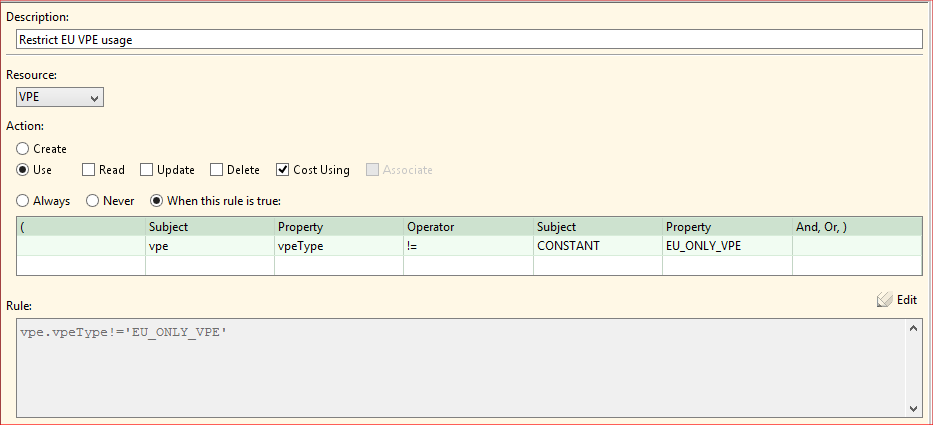Uncheck the Cost Using checkbox
The width and height of the screenshot is (933, 425).
click(283, 170)
